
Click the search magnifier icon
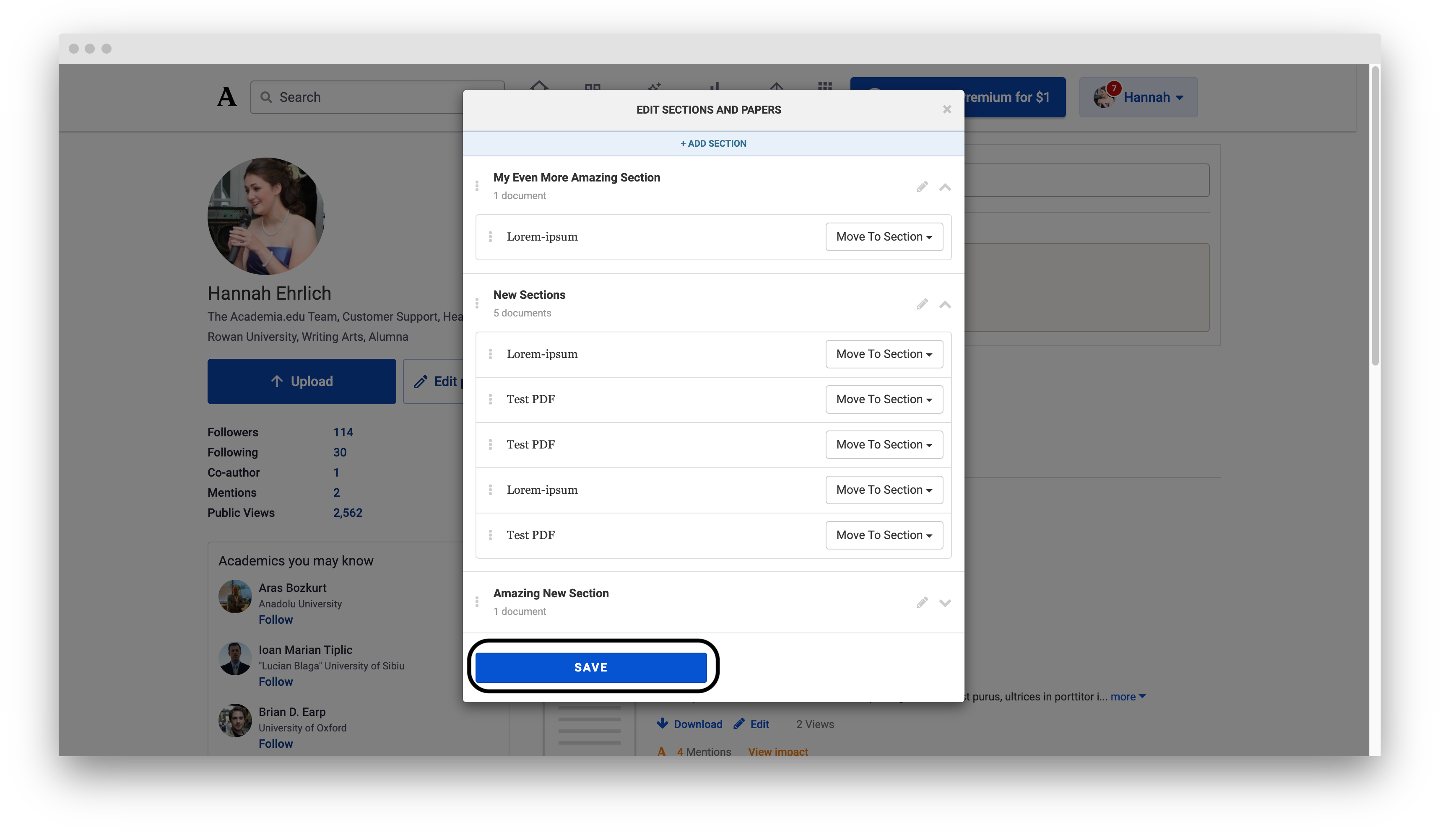pos(266,97)
